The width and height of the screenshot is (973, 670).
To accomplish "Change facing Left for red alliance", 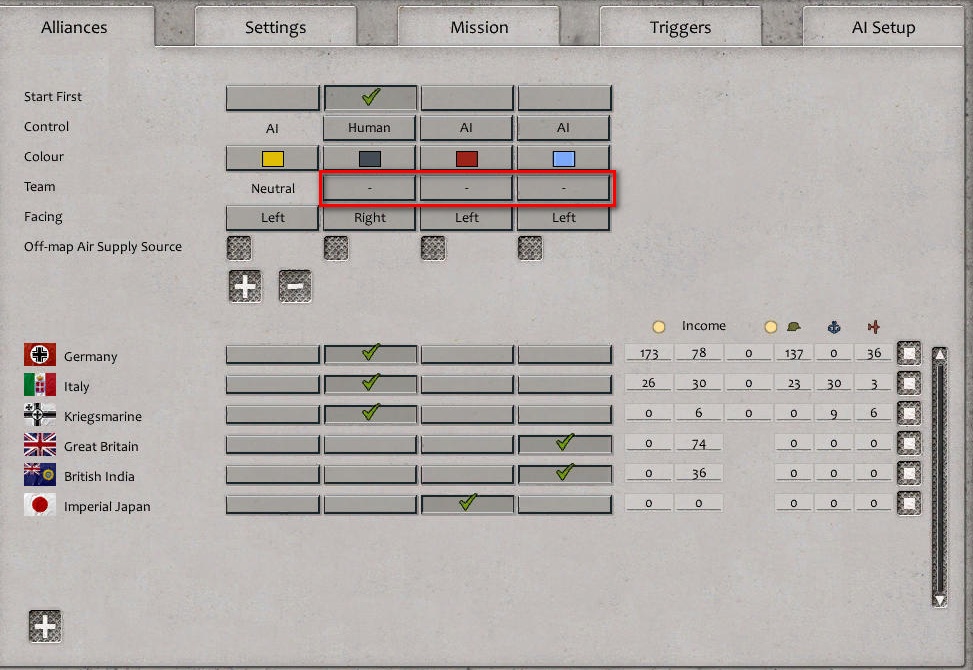I will 467,218.
